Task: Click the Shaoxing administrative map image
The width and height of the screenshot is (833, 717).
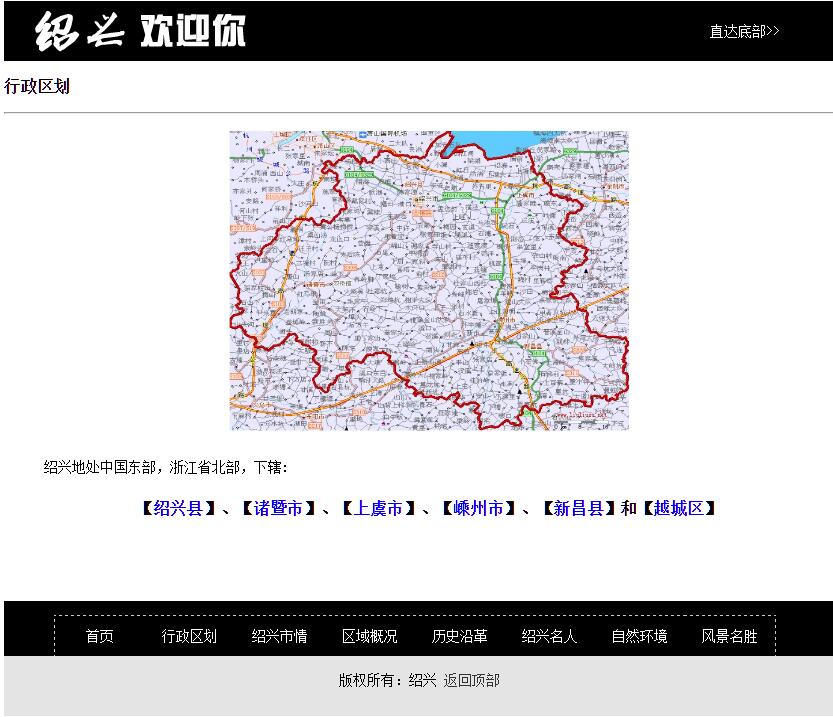Action: [x=429, y=280]
